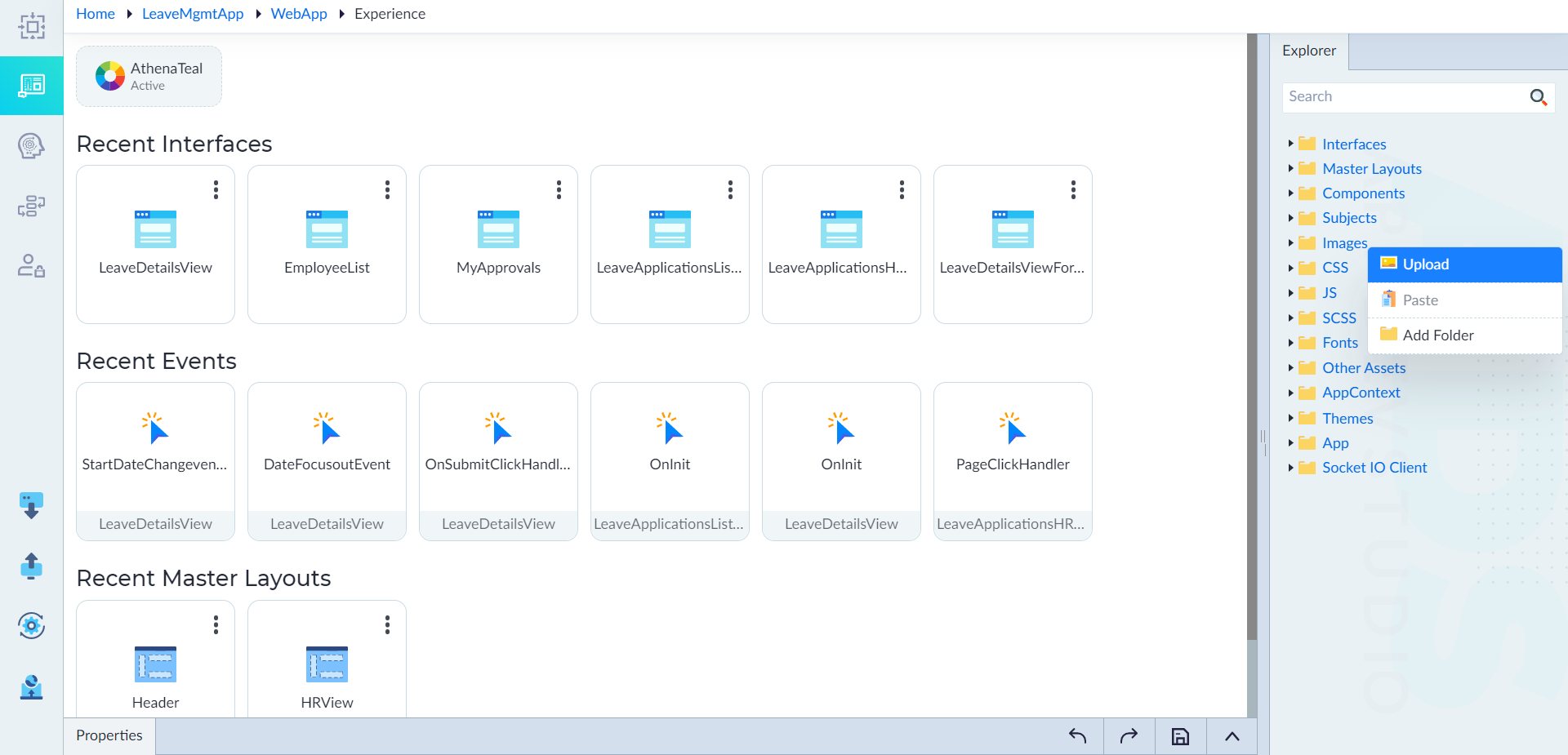Open the PageClickHandler event card
Screen dimensions: 1568x755
click(x=1013, y=461)
